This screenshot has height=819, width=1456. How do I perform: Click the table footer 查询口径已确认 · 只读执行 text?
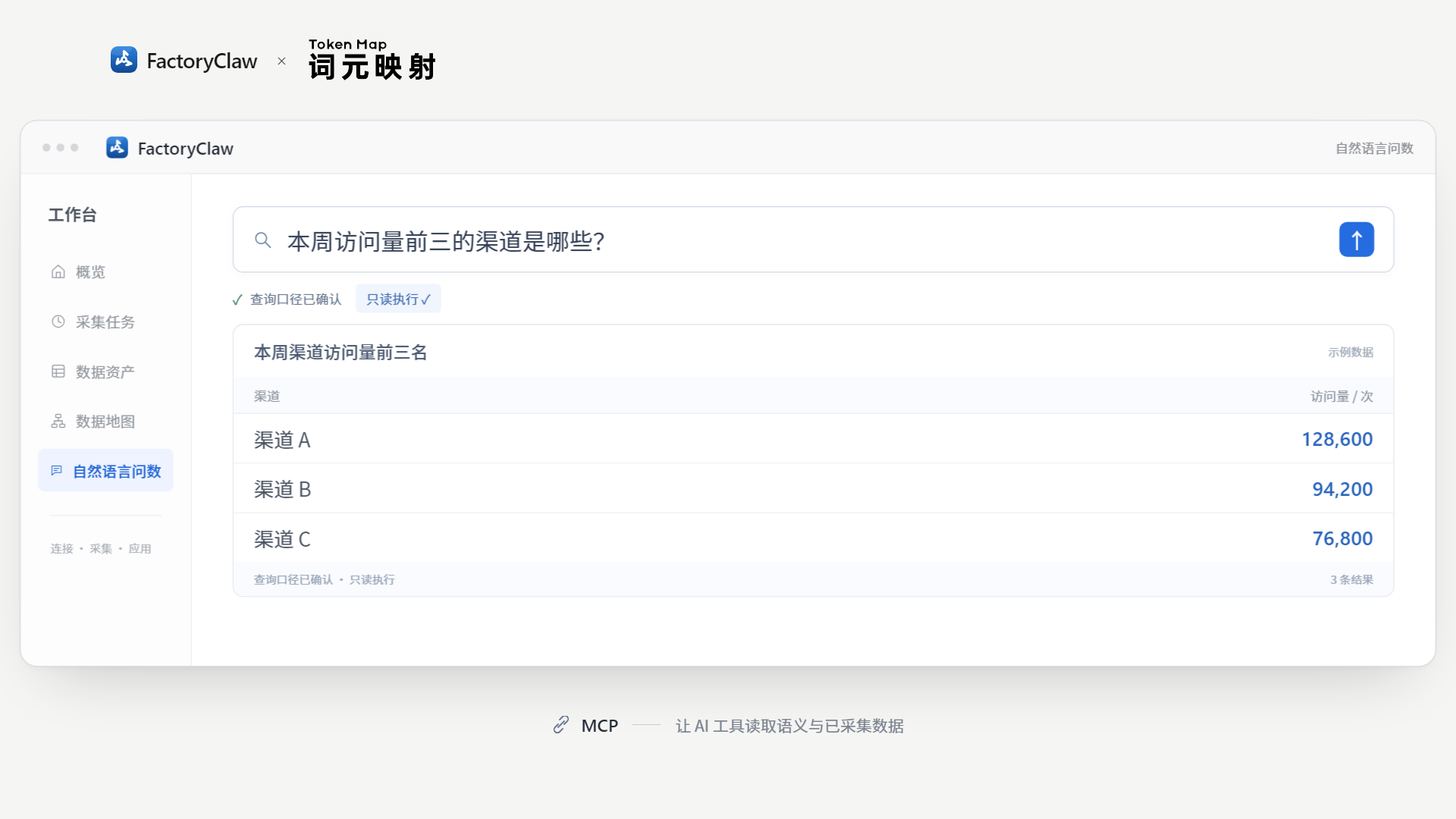[x=324, y=579]
